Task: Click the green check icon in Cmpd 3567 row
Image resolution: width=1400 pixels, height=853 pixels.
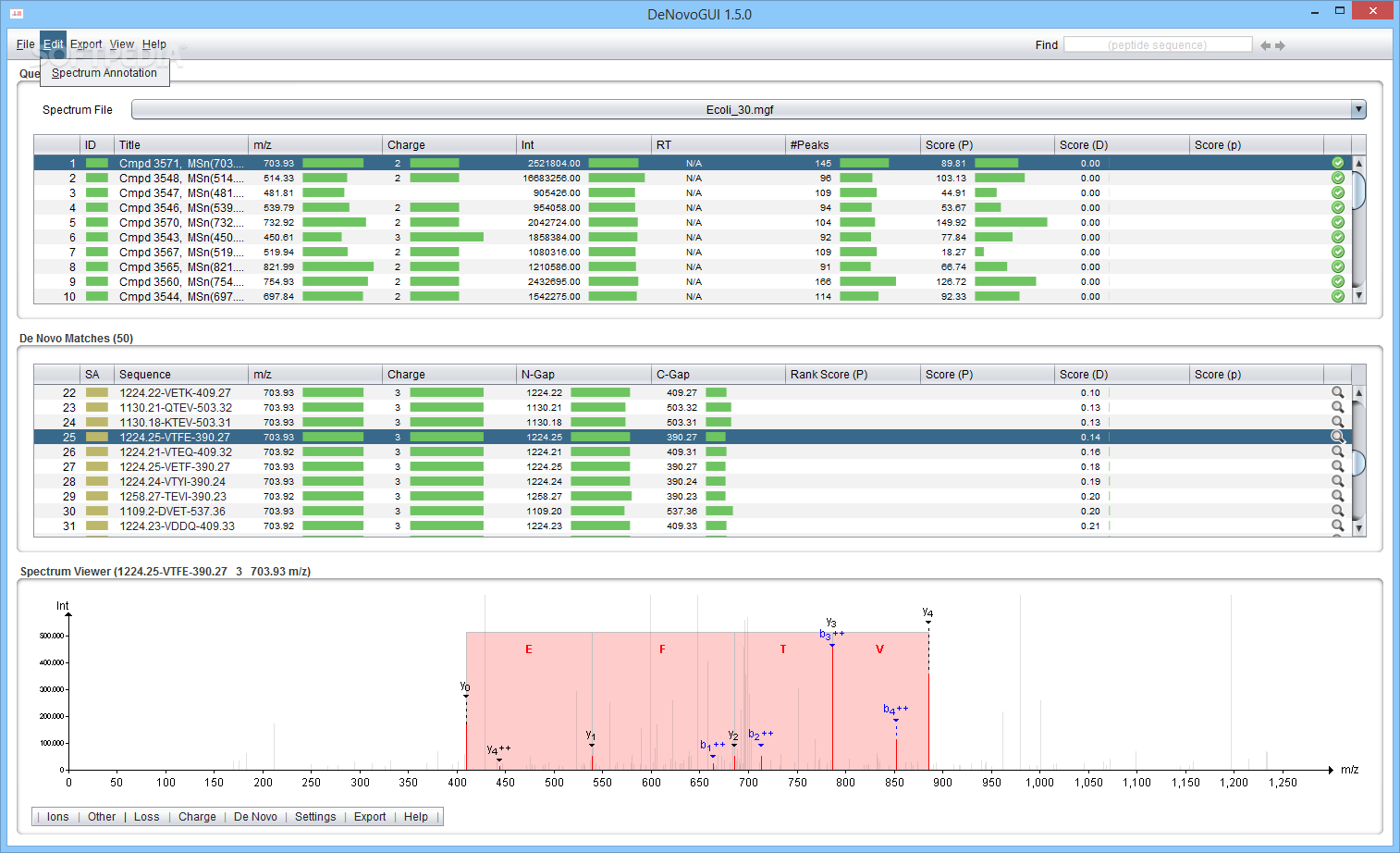Action: [x=1337, y=252]
